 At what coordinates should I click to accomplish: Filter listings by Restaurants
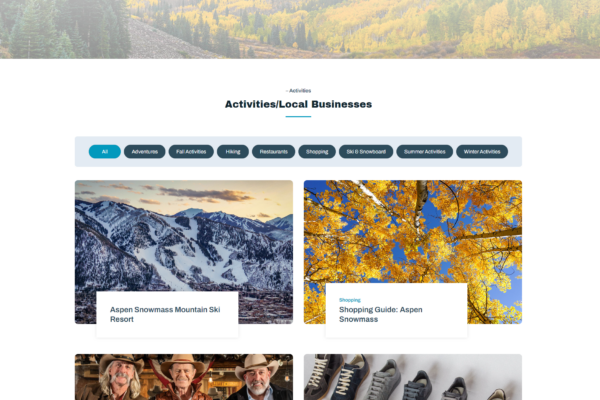[x=274, y=152]
